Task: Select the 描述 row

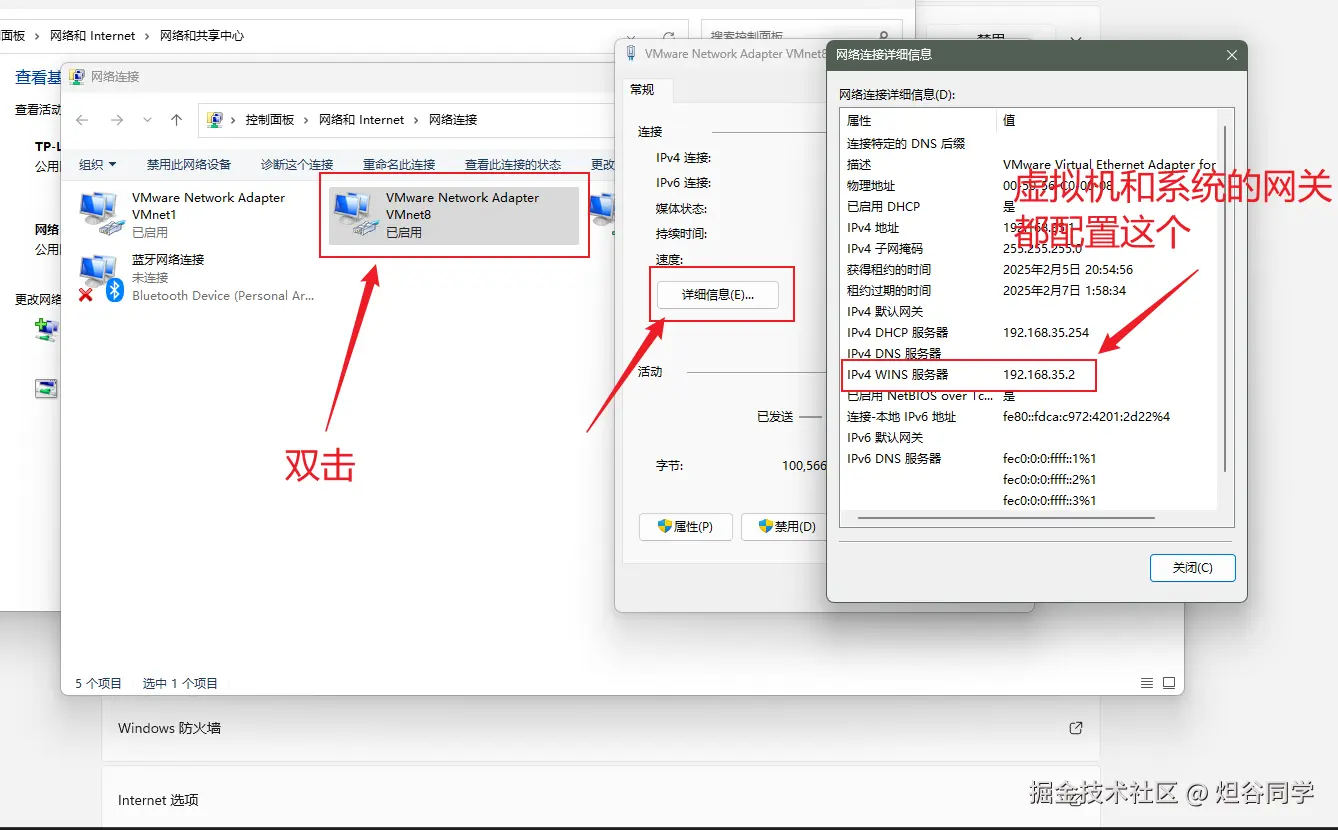Action: [x=1029, y=165]
